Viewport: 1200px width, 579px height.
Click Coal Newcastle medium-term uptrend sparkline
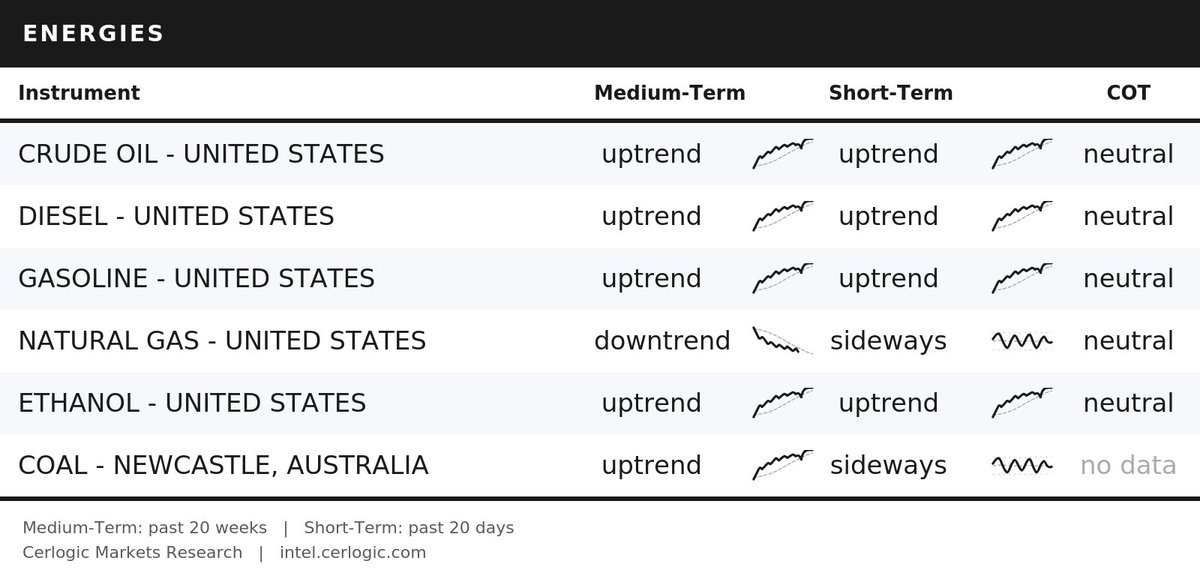tap(782, 465)
